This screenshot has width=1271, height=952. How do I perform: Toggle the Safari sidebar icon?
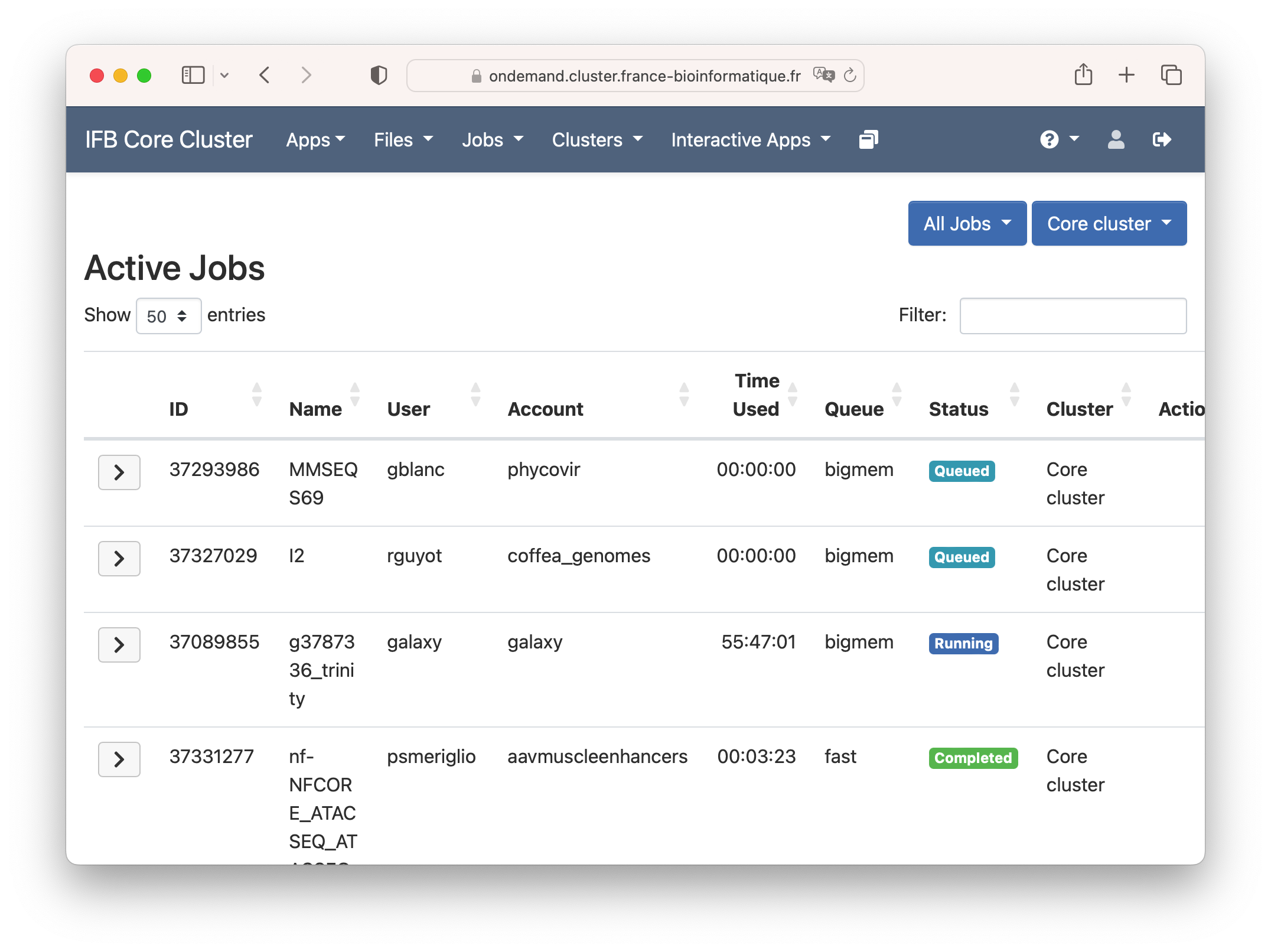point(193,76)
